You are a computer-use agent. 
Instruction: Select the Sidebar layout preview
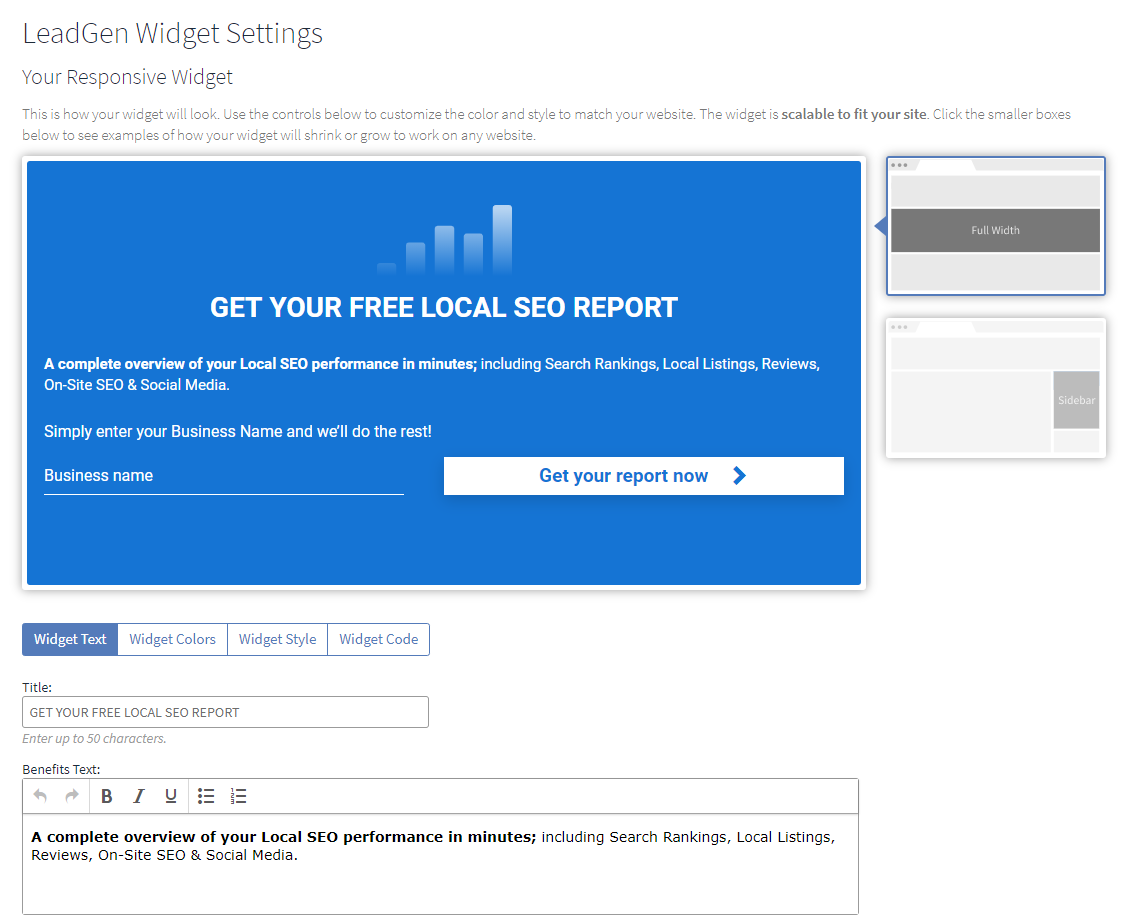point(995,388)
